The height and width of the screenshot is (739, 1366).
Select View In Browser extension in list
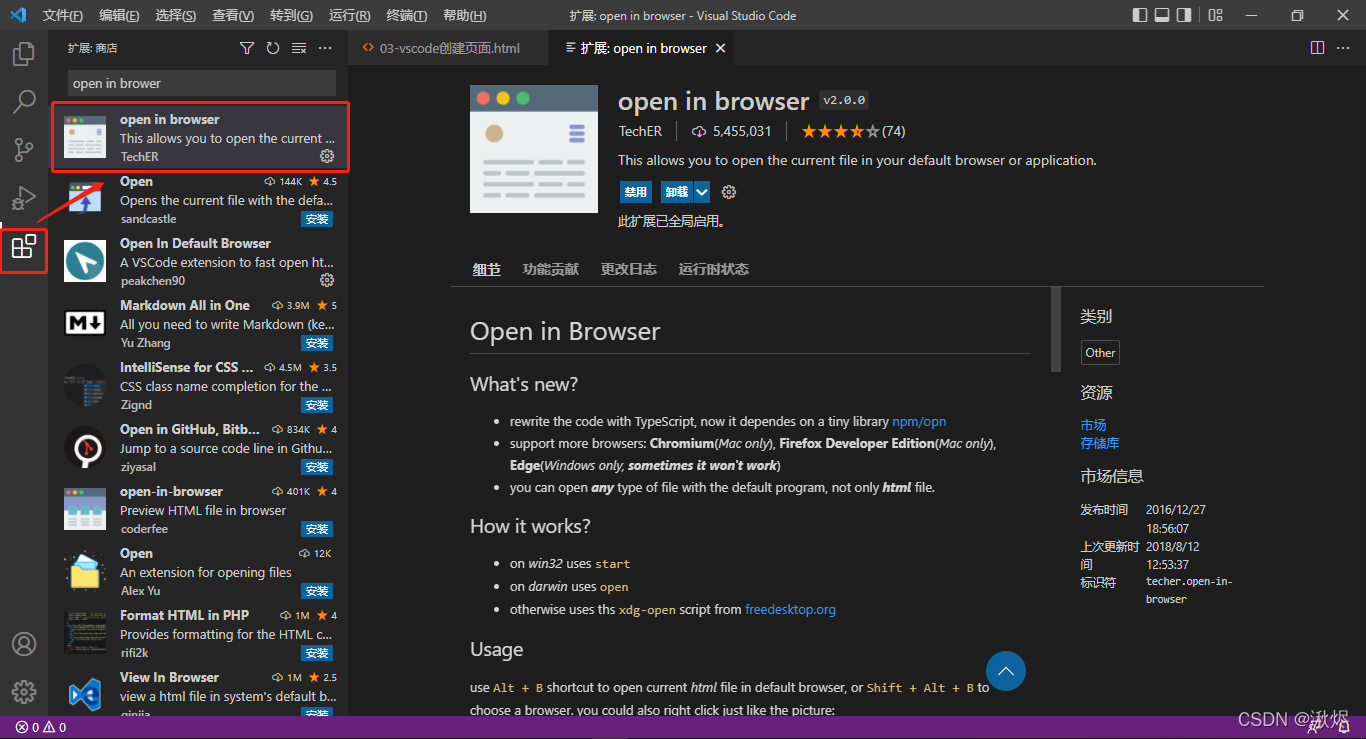click(199, 692)
